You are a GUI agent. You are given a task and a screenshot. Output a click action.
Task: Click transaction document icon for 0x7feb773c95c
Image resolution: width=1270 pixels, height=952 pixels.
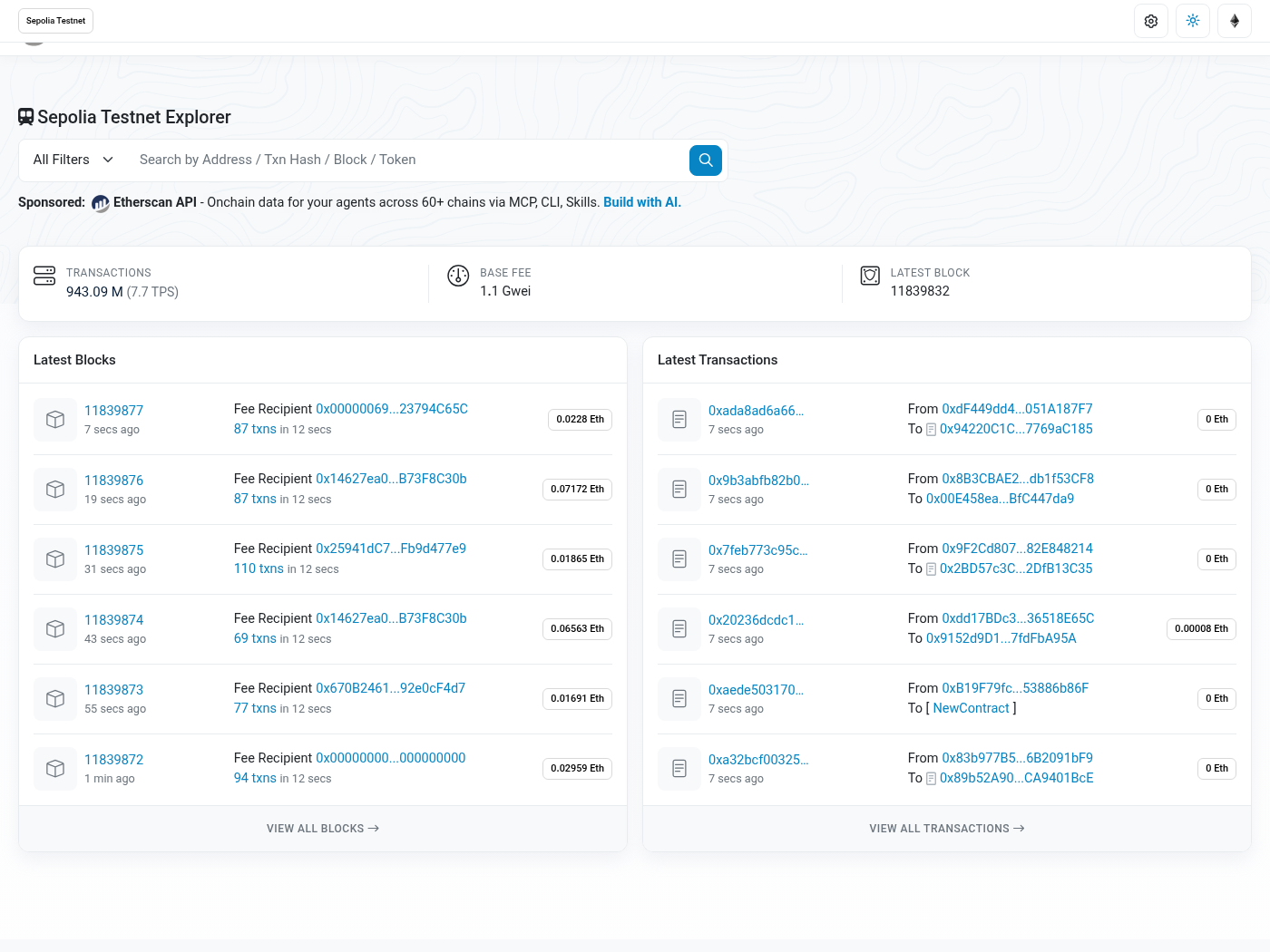point(679,559)
